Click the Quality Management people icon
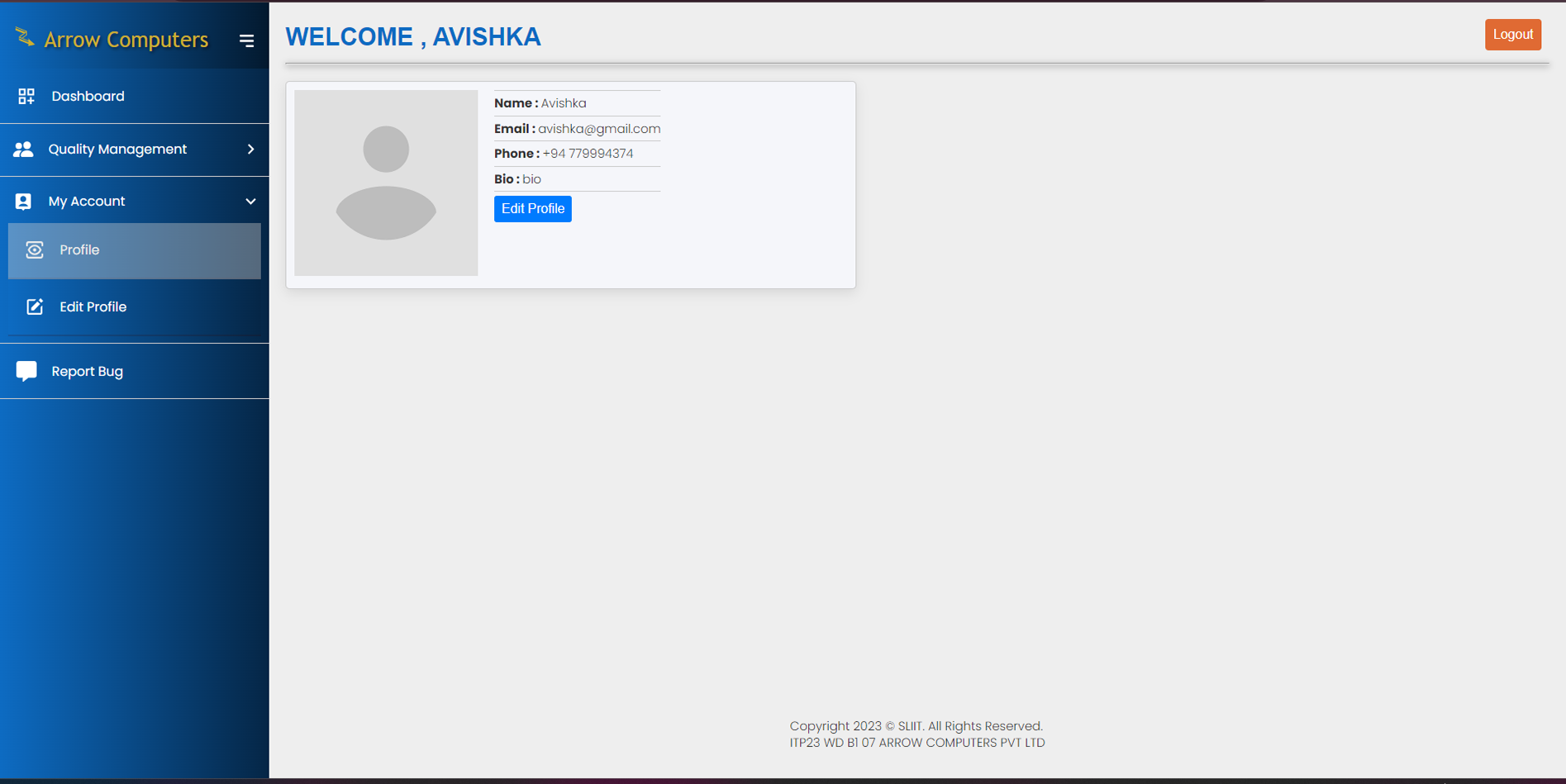This screenshot has width=1566, height=784. click(23, 150)
